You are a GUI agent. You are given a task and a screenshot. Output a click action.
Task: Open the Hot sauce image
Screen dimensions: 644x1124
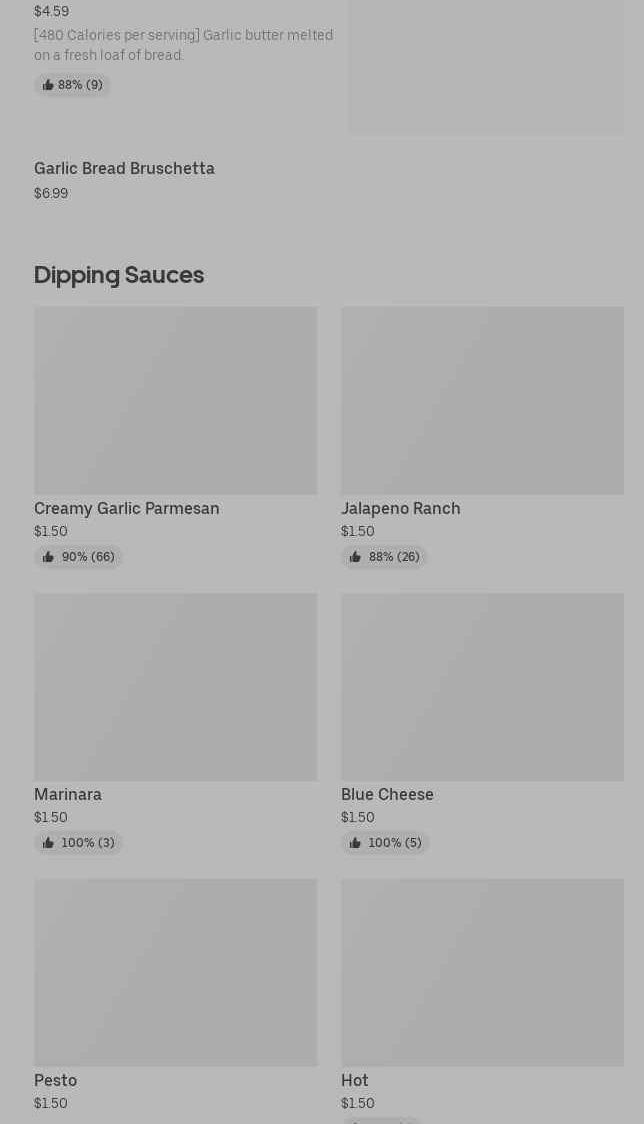[483, 973]
